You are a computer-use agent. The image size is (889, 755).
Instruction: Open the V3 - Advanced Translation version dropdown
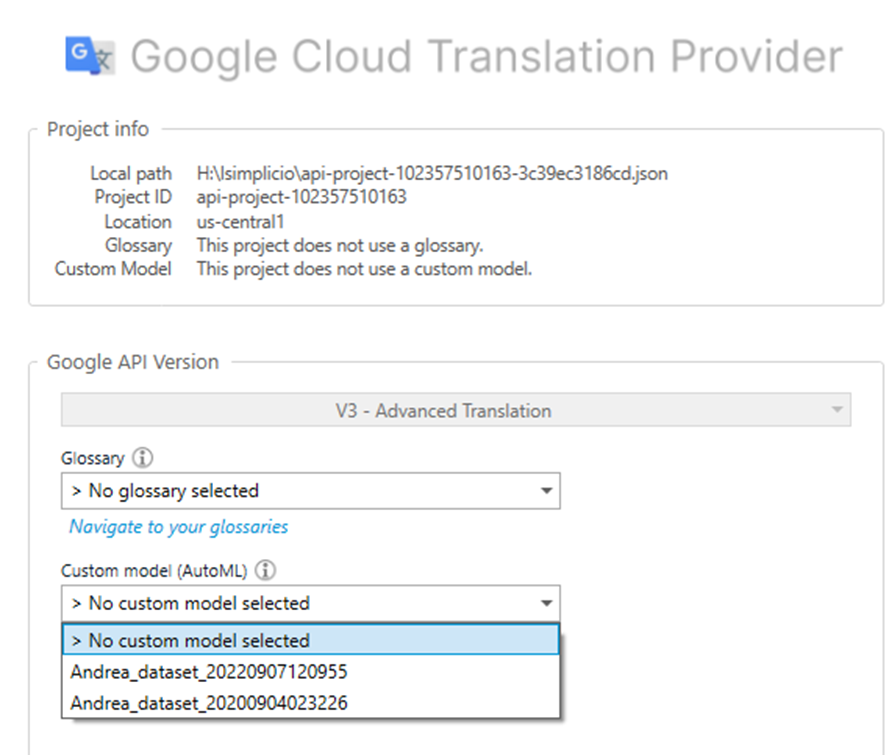coord(456,410)
